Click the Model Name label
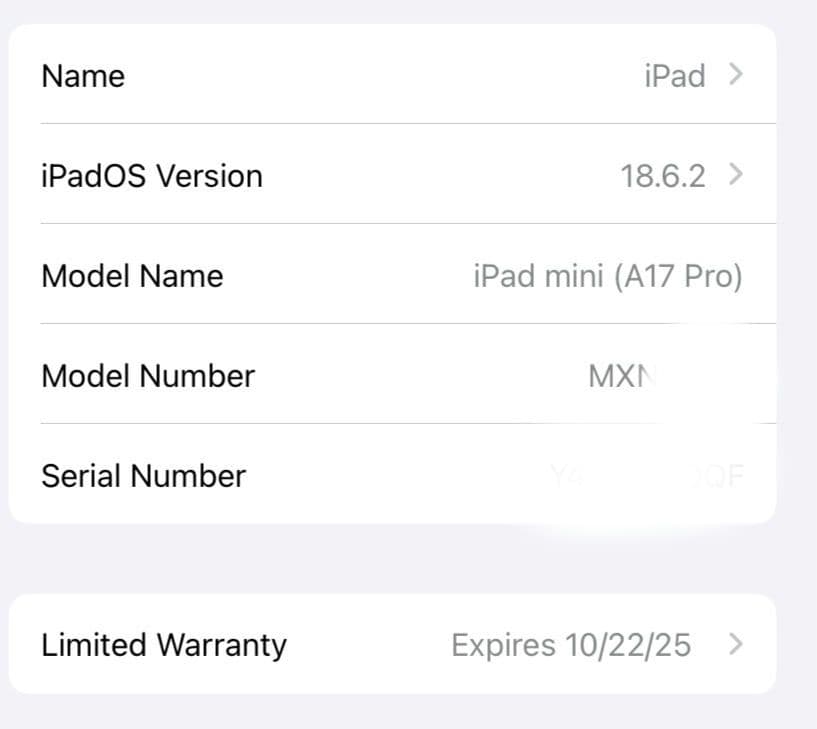The image size is (817, 729). [x=131, y=275]
